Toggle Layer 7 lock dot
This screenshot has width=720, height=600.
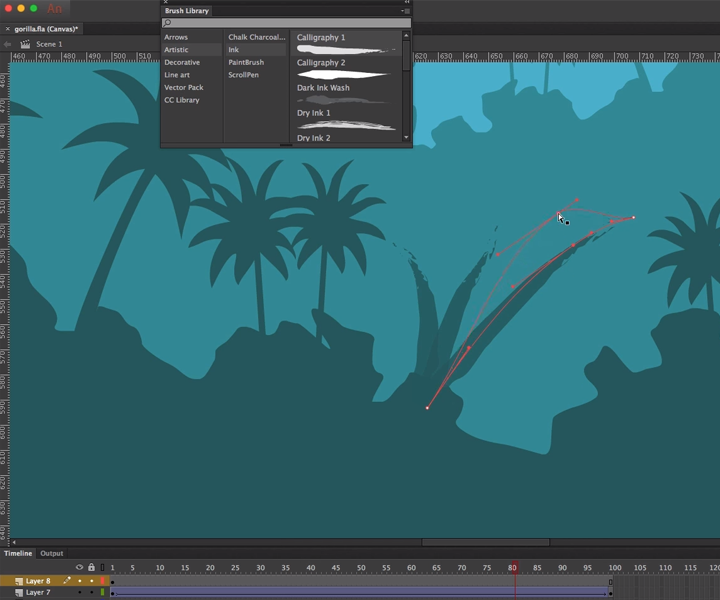(x=91, y=593)
